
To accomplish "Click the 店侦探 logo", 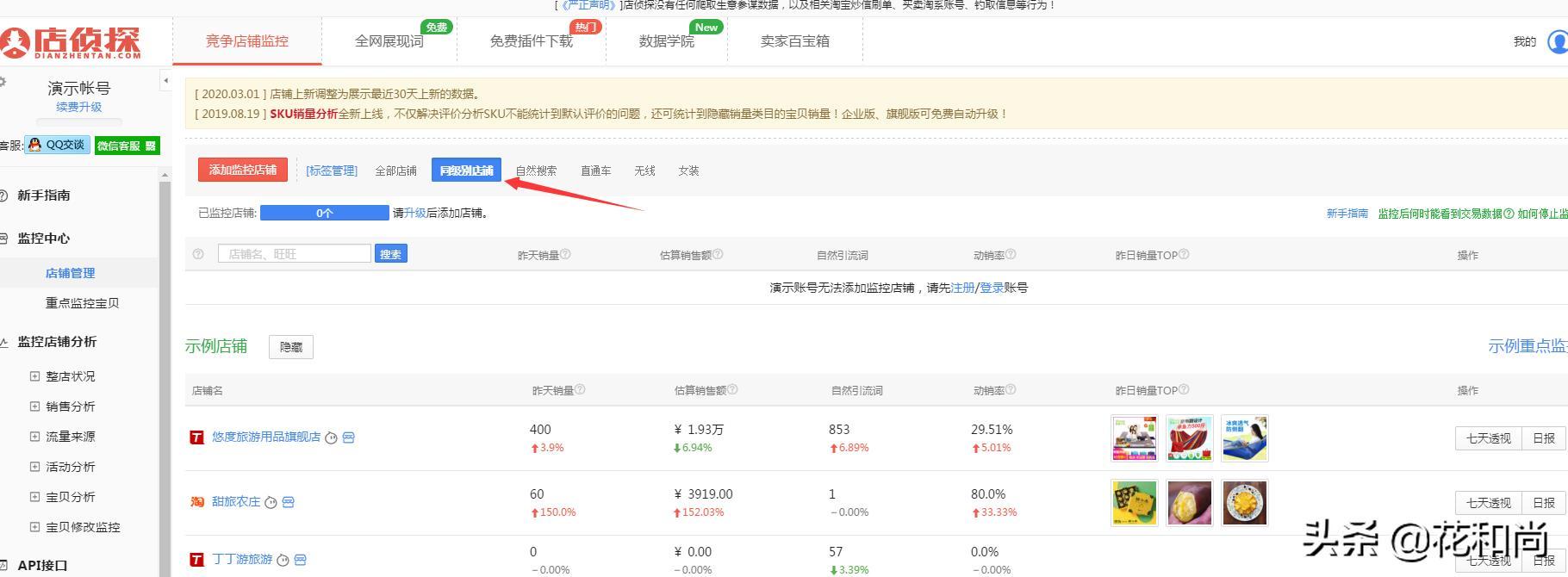I will [x=71, y=42].
